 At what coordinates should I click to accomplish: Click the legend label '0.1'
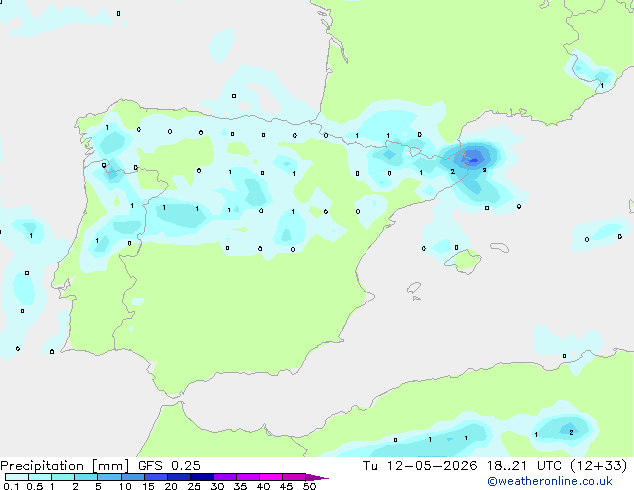[11, 486]
